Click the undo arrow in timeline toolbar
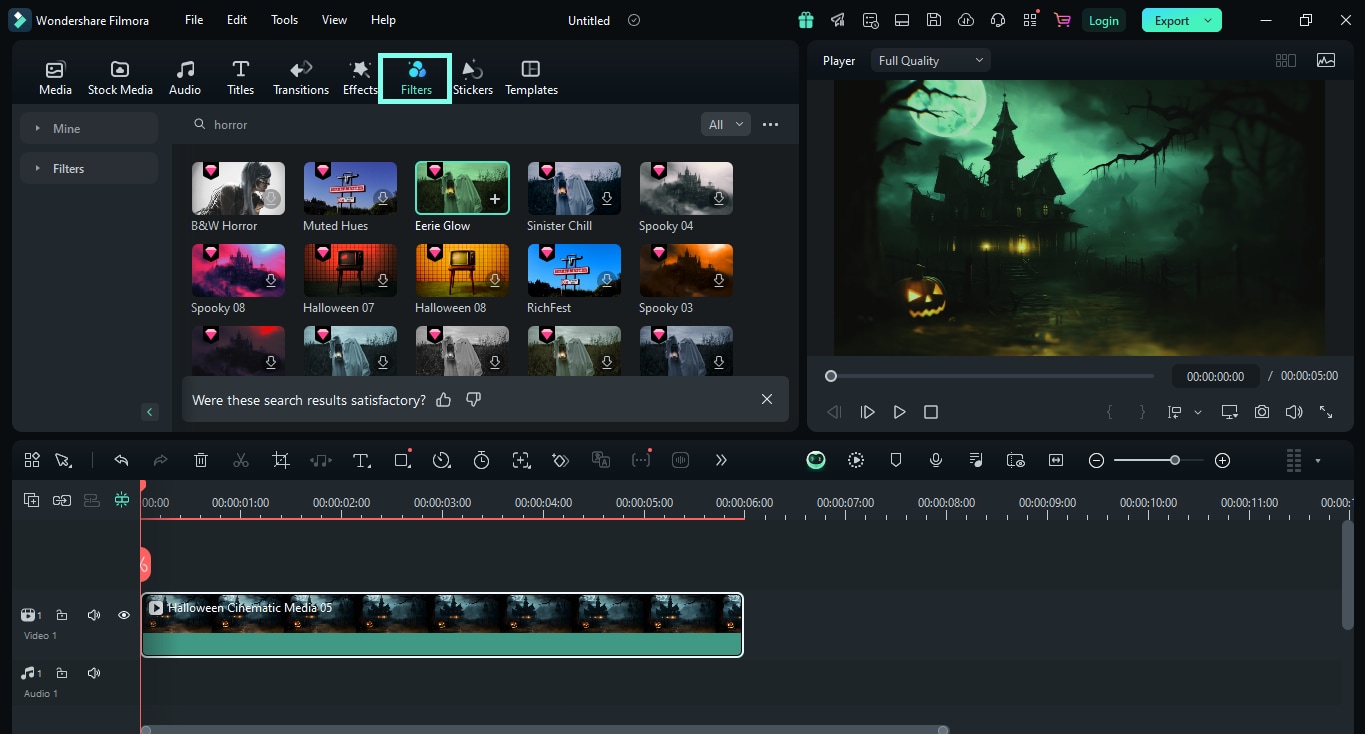1365x734 pixels. [x=121, y=460]
